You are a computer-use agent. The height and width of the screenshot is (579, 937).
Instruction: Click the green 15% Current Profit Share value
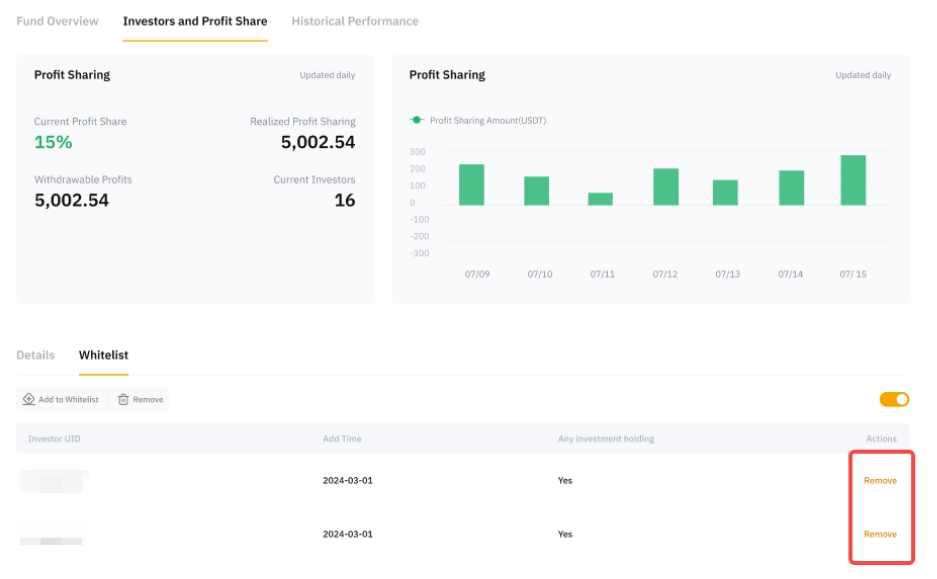click(53, 142)
